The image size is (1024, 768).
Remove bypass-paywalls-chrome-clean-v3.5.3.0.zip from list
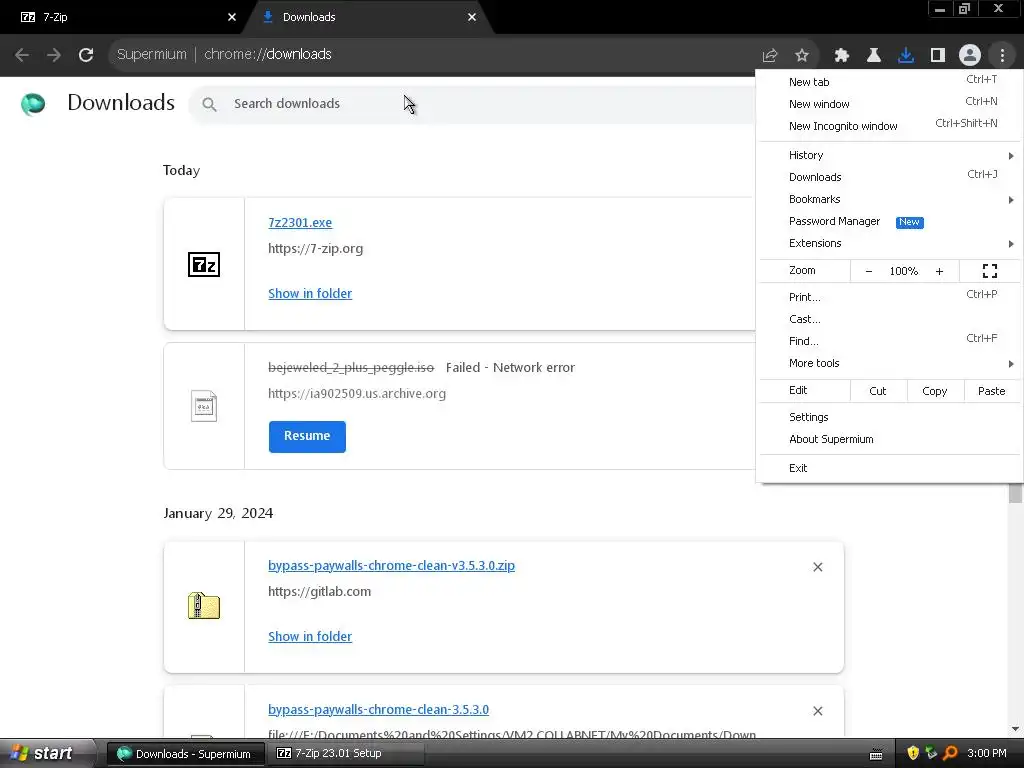click(x=818, y=567)
